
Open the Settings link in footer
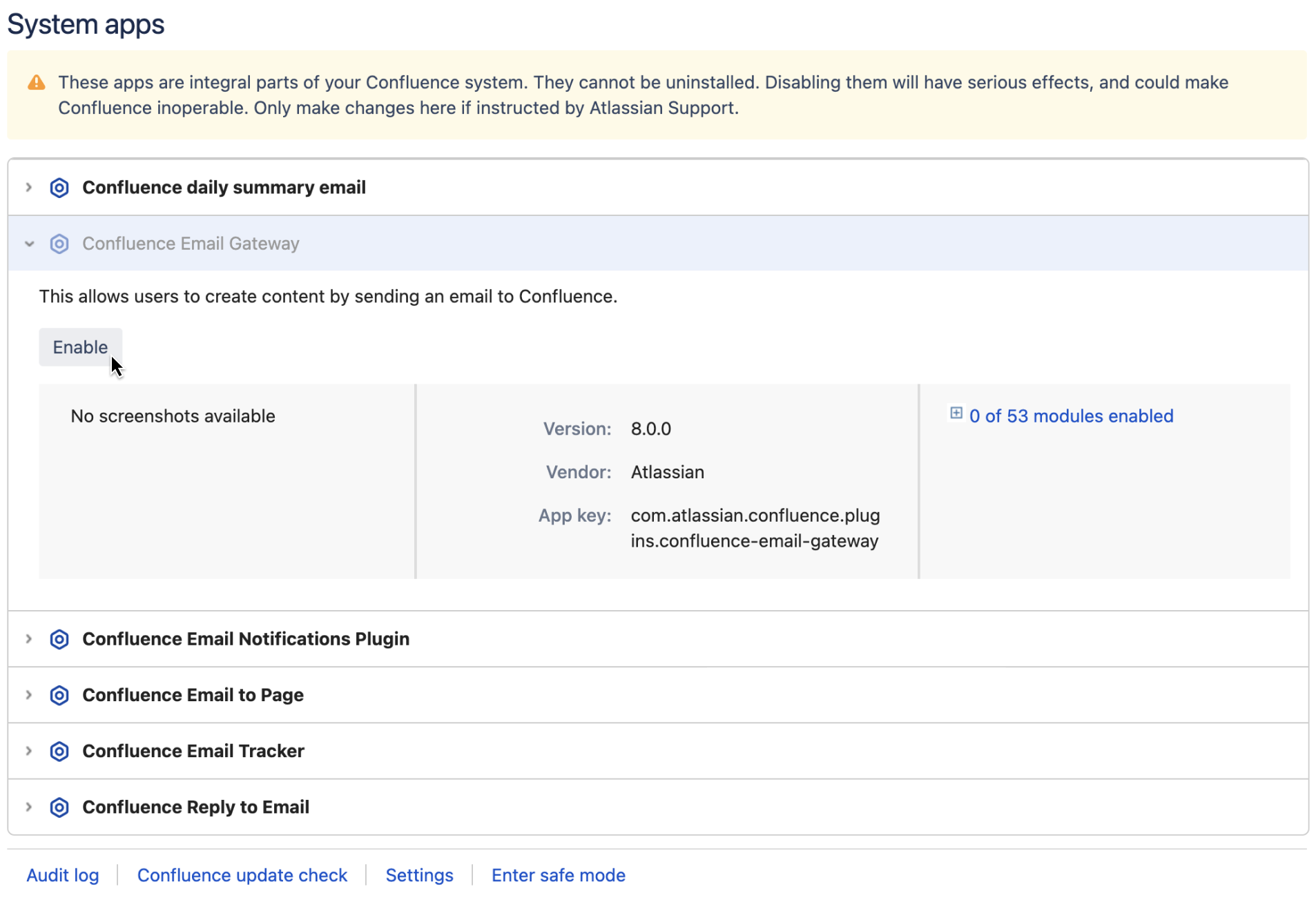pyautogui.click(x=419, y=875)
